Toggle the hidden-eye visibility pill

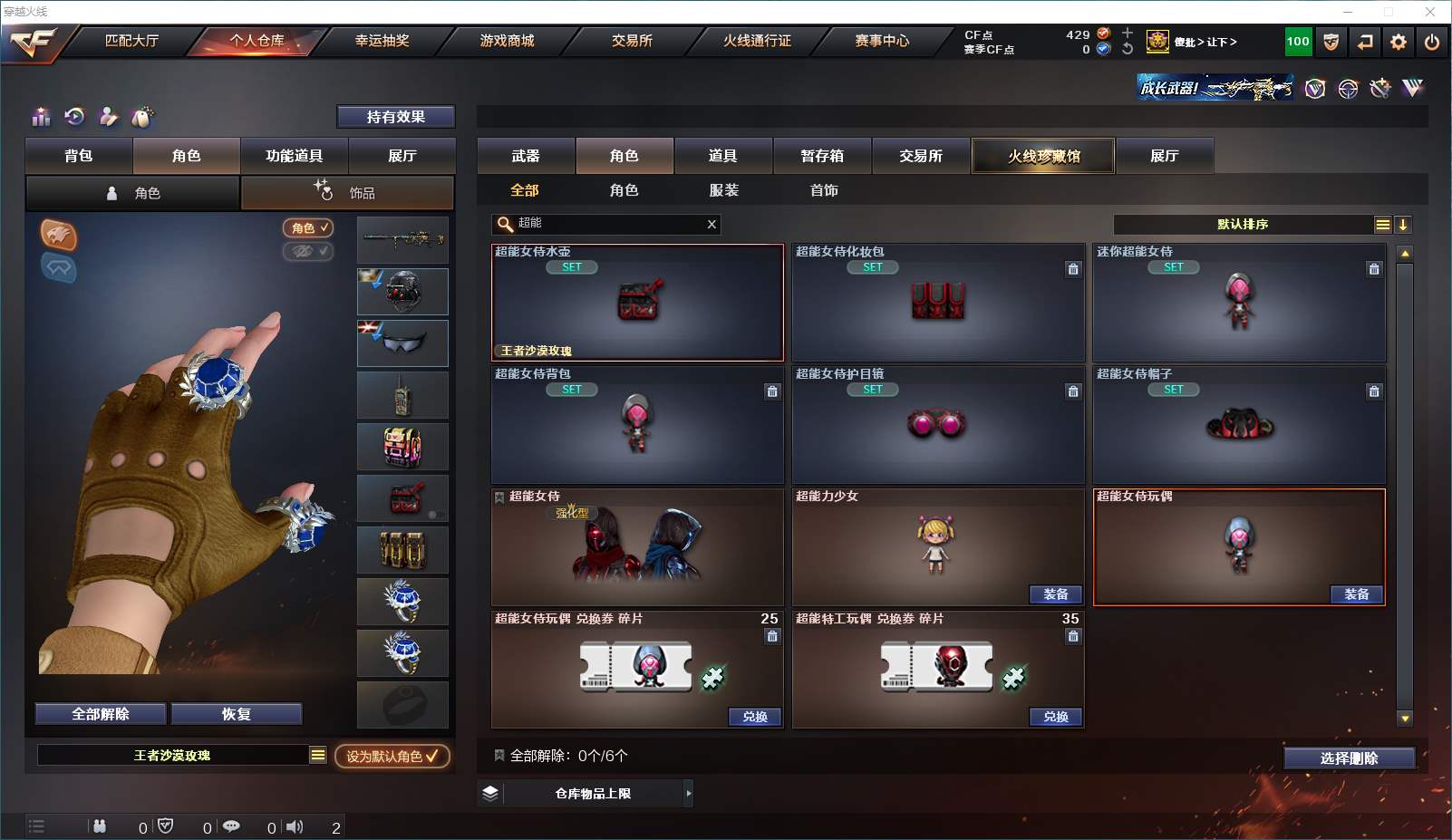308,251
